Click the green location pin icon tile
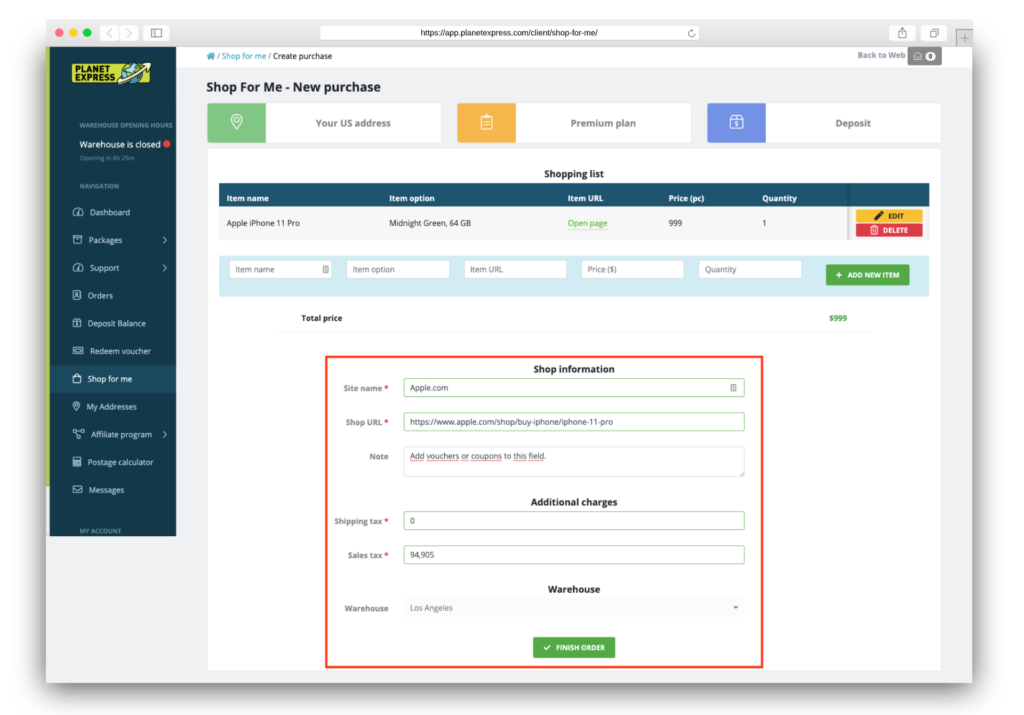Screen dimensions: 1024x715 click(x=236, y=123)
